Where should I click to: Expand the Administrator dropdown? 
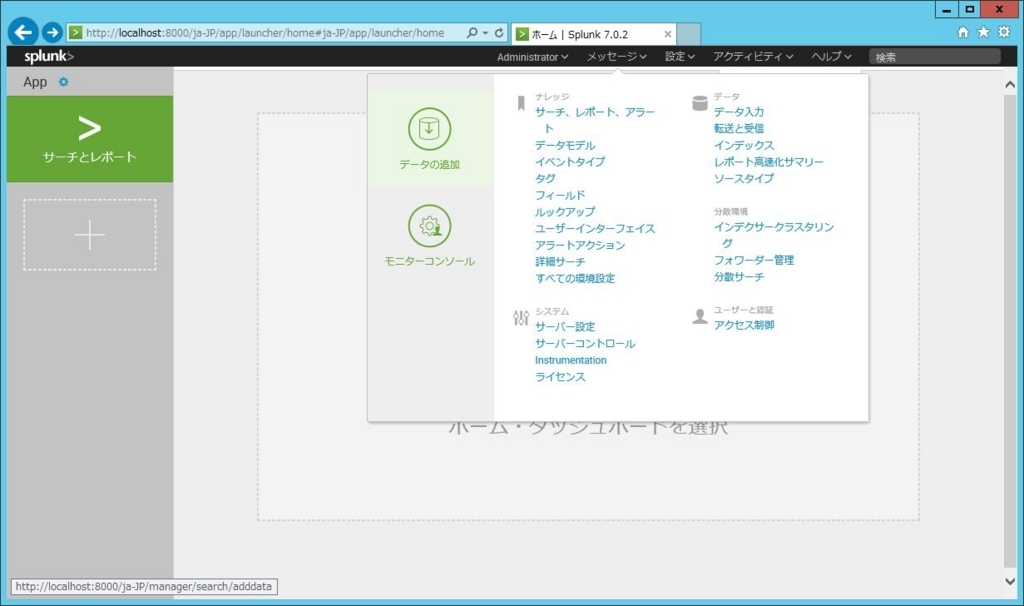[531, 57]
